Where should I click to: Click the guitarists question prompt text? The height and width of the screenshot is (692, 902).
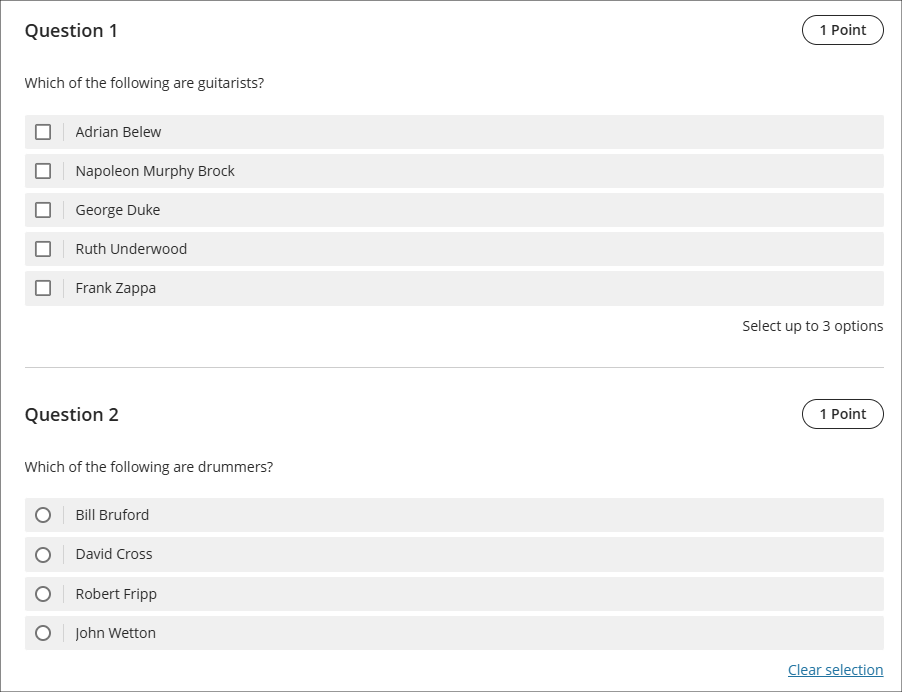(144, 83)
